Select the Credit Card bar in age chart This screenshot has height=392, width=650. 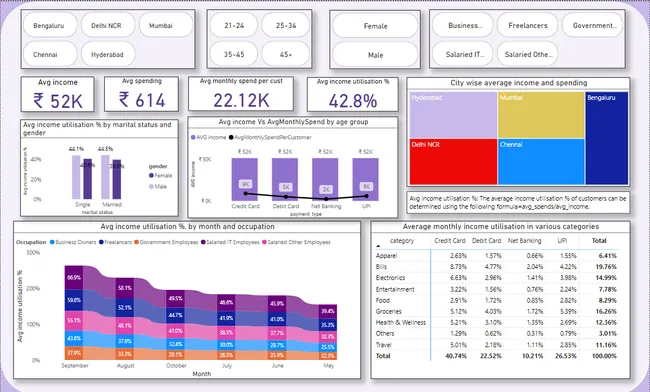[245, 179]
